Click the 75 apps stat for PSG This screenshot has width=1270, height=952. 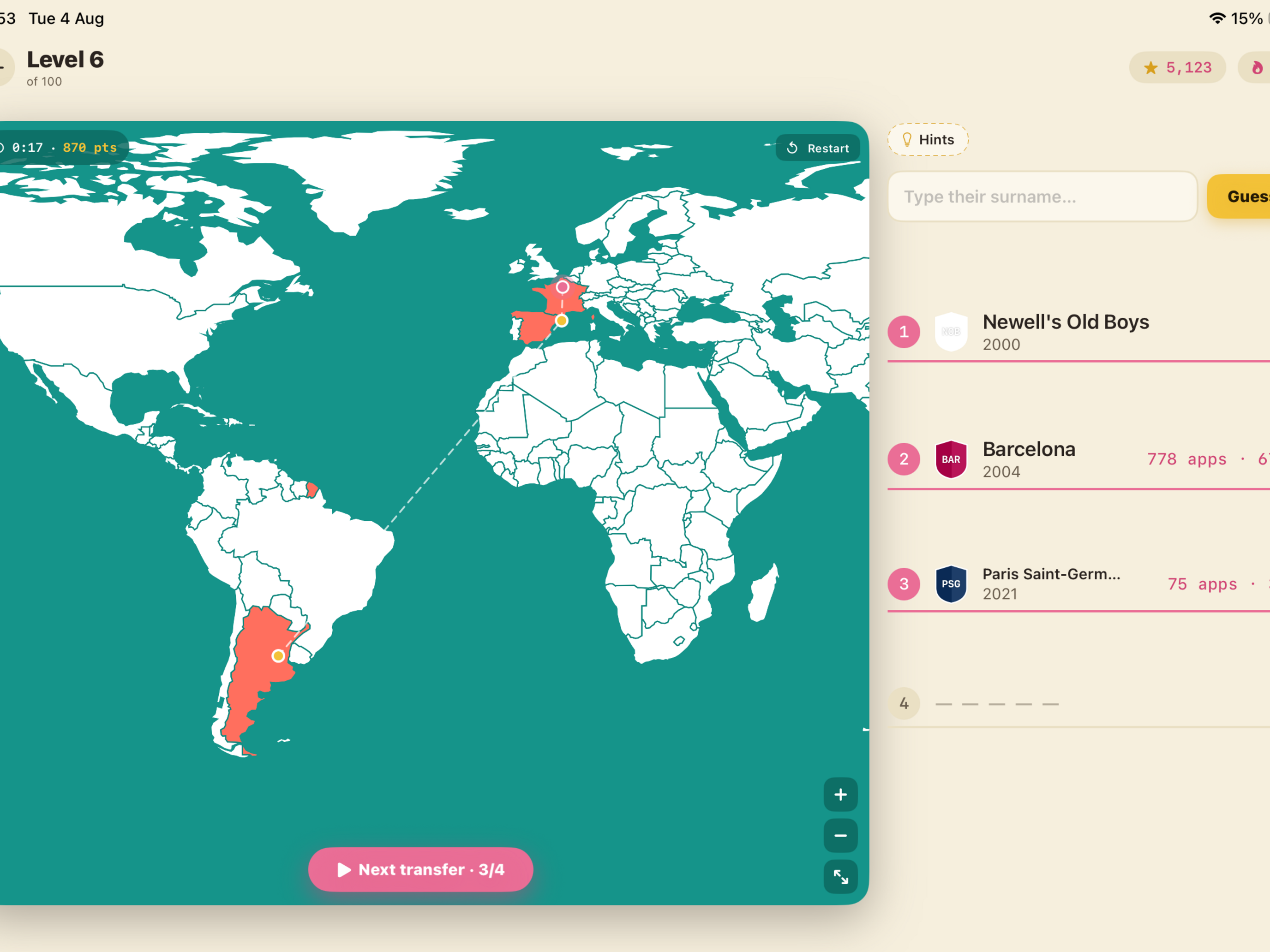click(x=1202, y=584)
